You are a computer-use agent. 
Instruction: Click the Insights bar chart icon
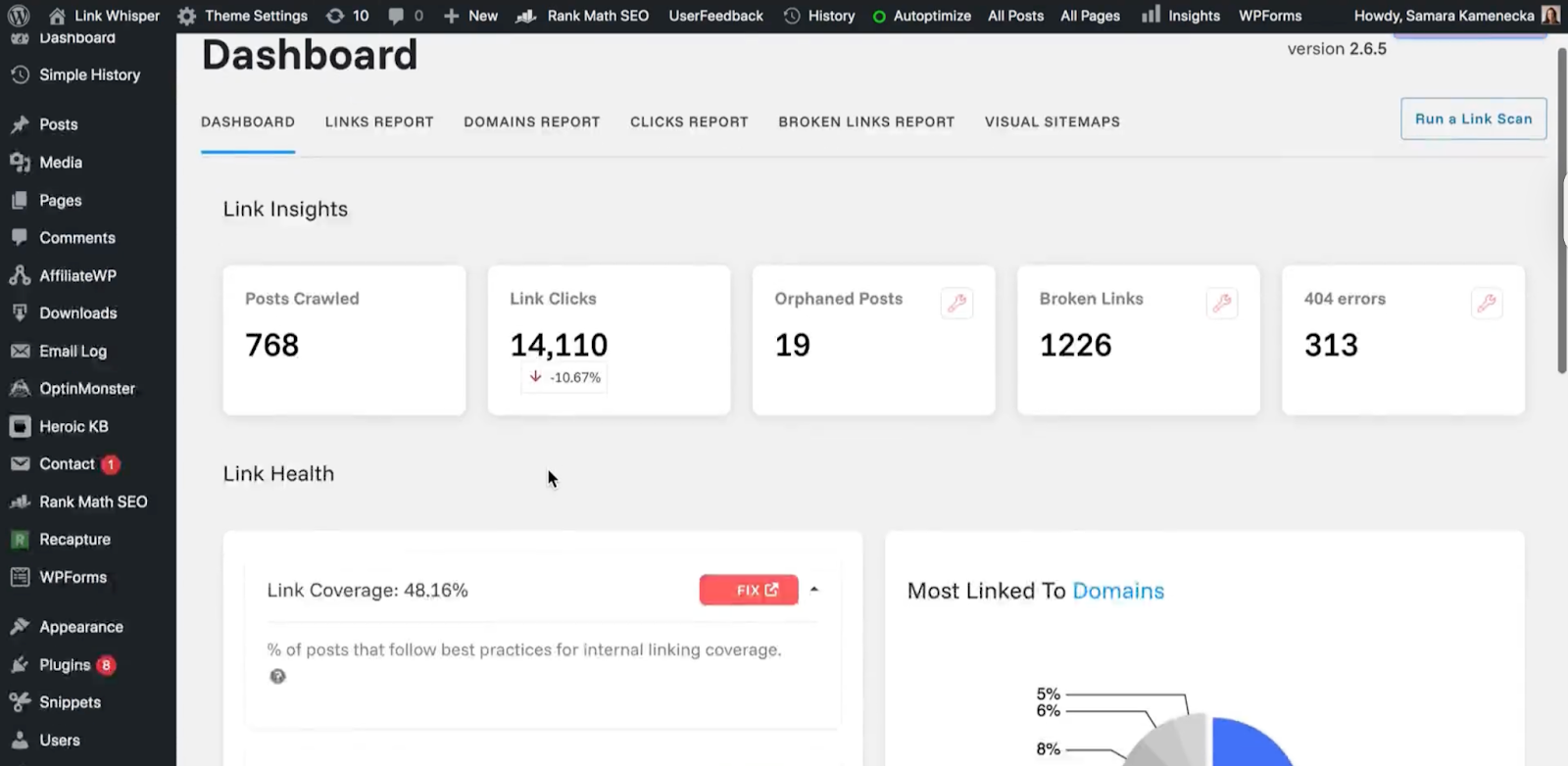1151,15
